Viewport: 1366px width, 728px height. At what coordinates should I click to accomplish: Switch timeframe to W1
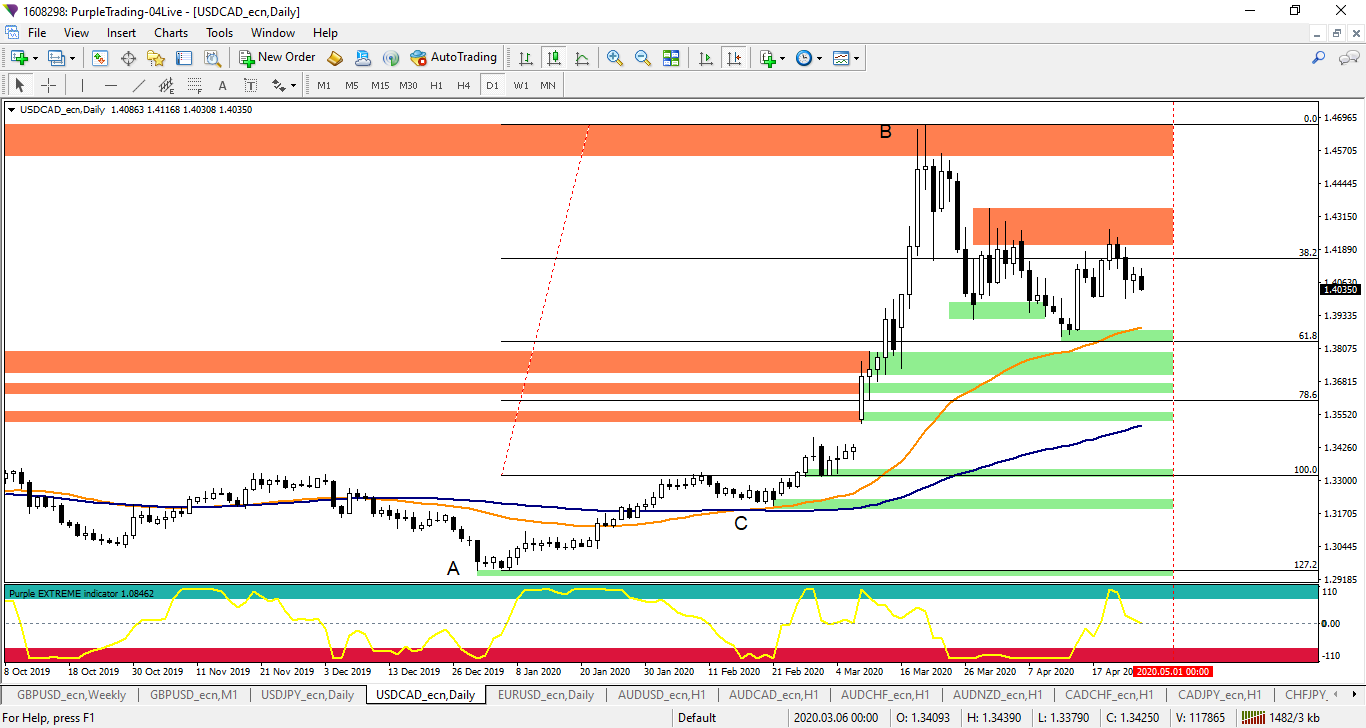point(520,85)
